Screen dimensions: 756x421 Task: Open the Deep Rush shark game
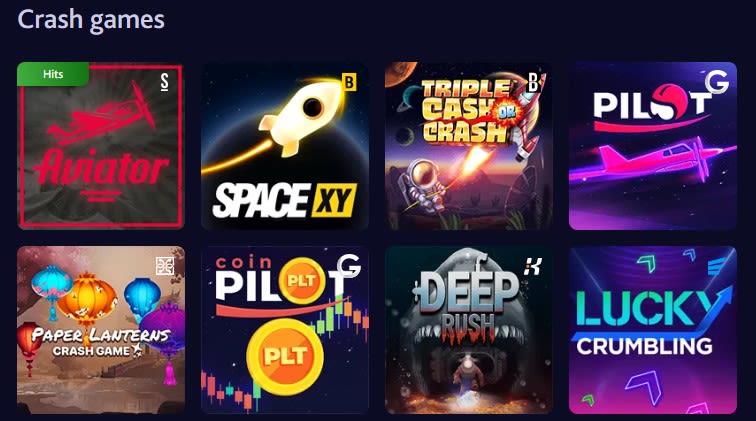point(469,330)
